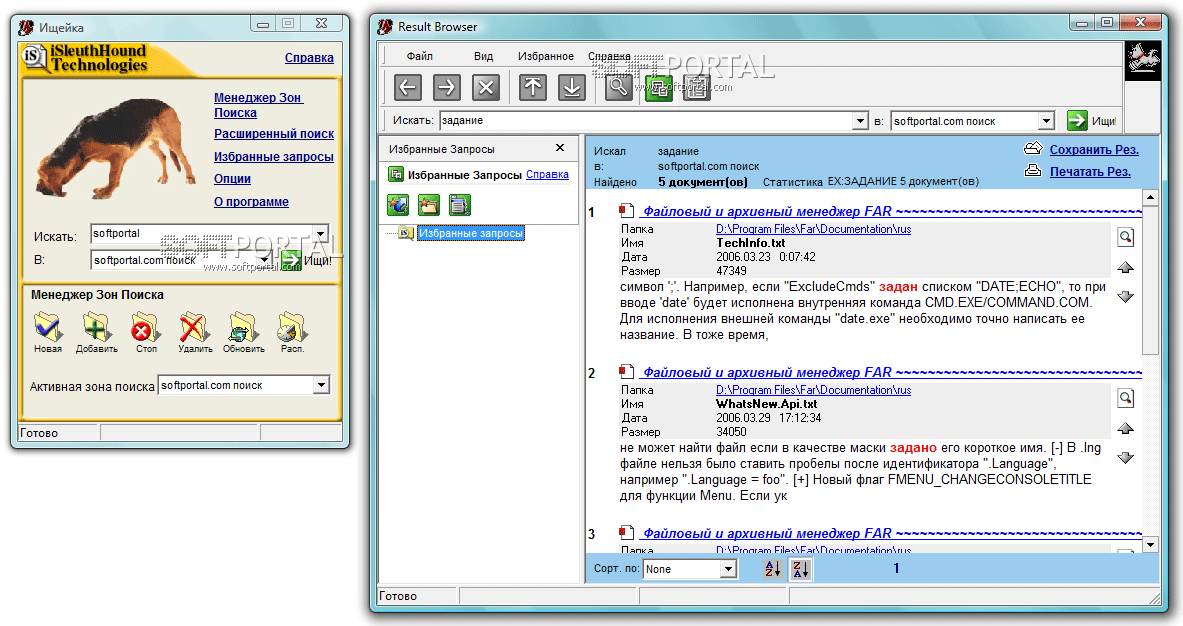The width and height of the screenshot is (1183, 626).
Task: Click the Новая zone icon
Action: (x=48, y=327)
